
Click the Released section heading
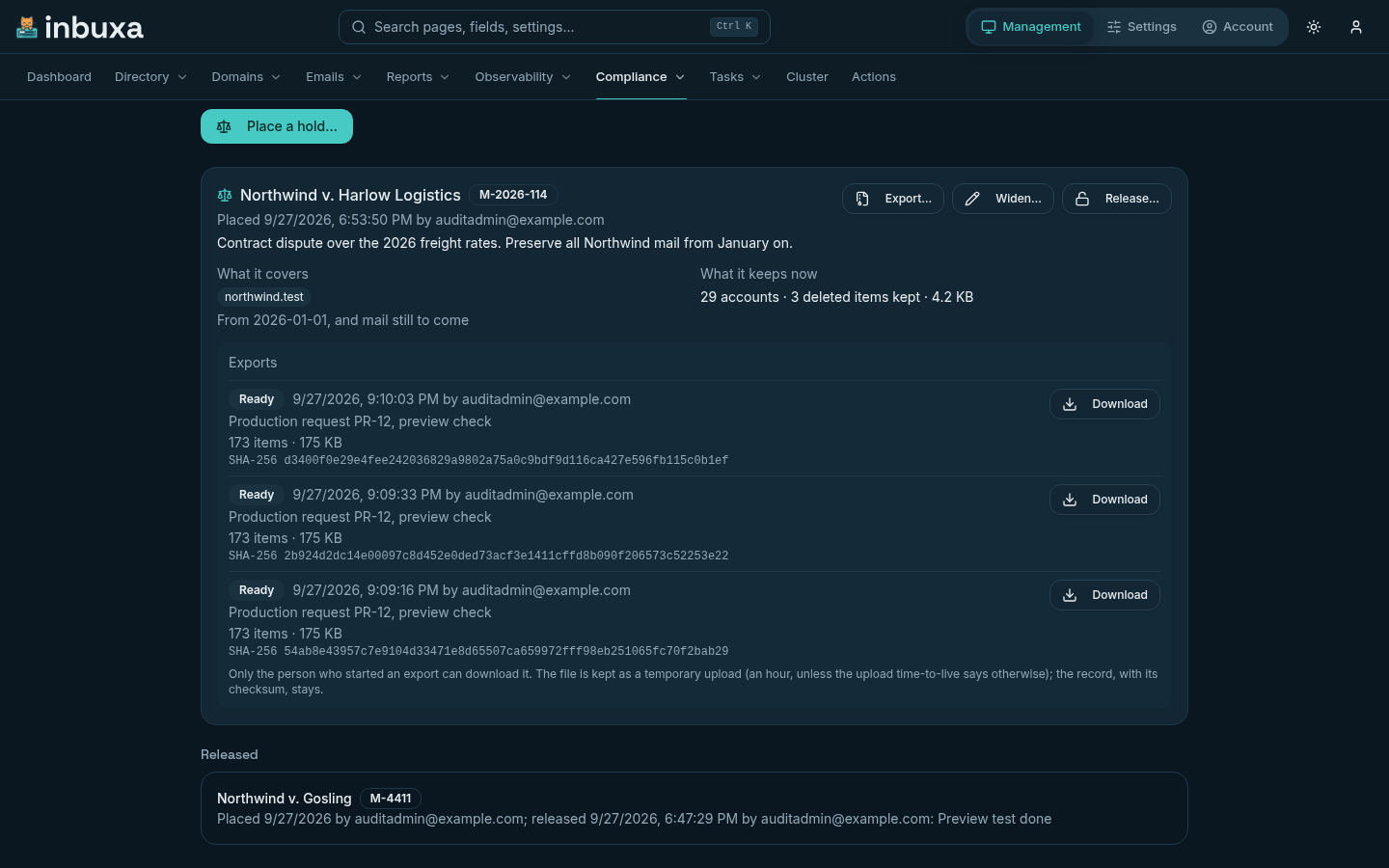click(230, 754)
